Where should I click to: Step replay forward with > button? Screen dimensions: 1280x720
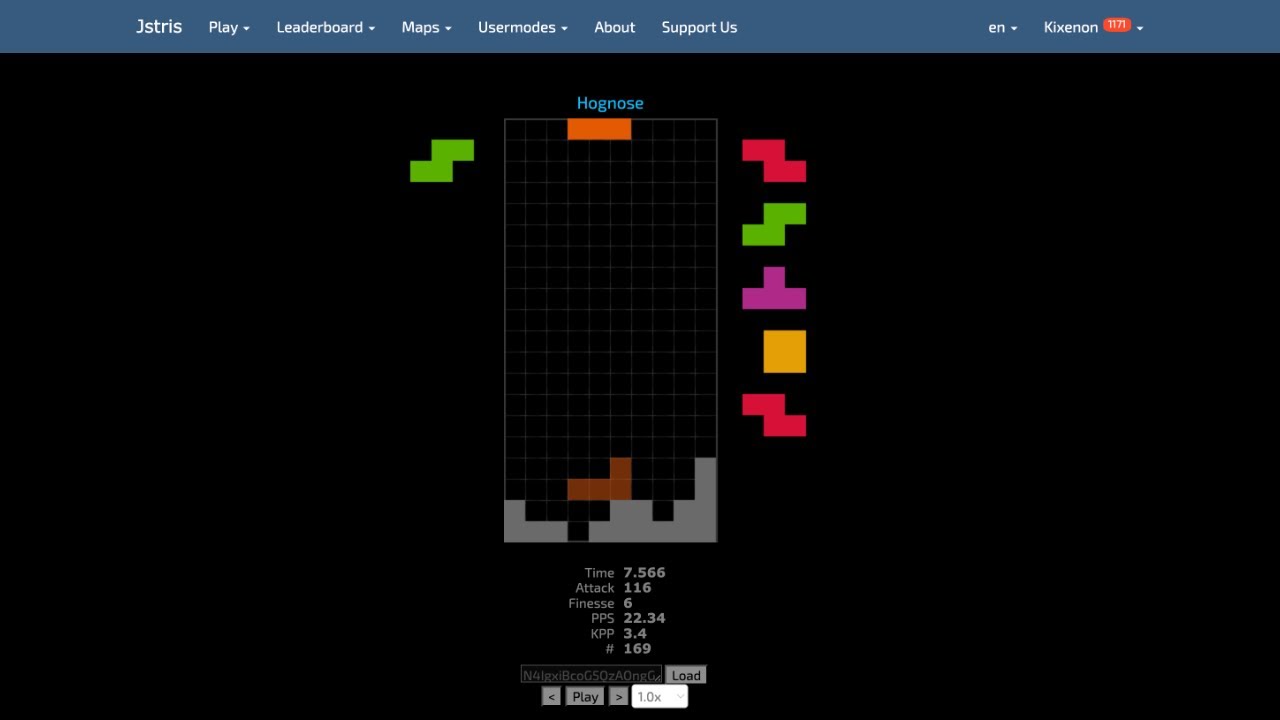(x=619, y=697)
